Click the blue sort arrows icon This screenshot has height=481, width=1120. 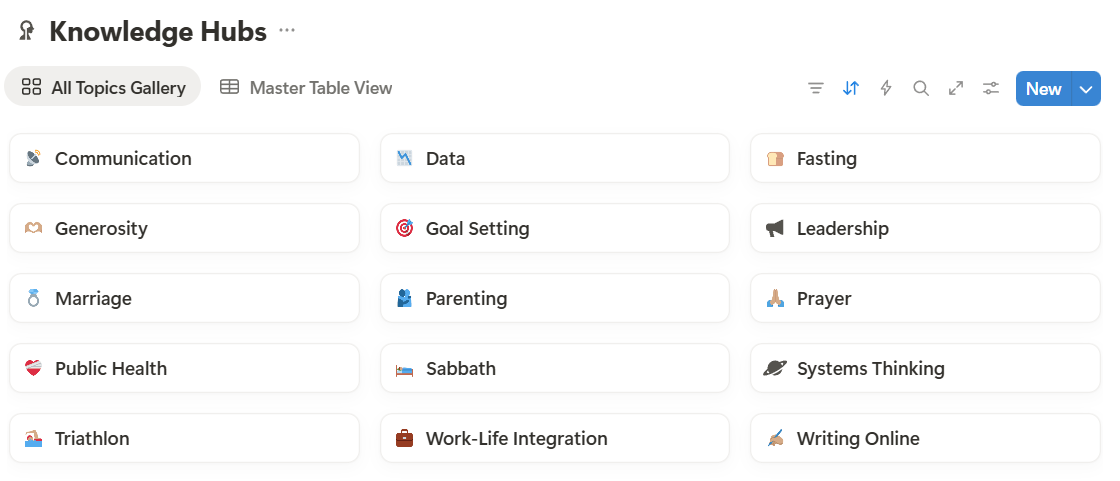[851, 88]
